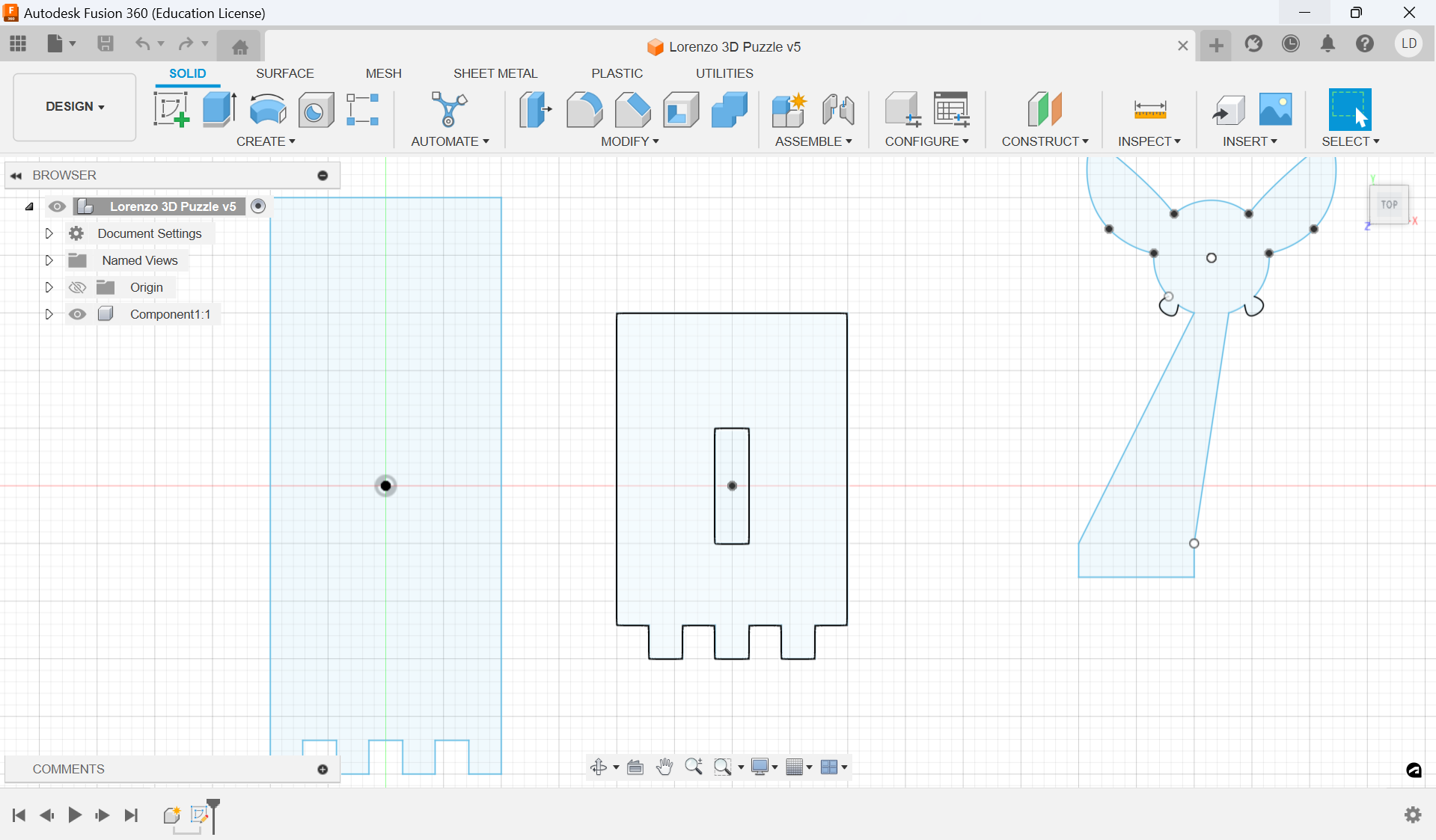Image resolution: width=1436 pixels, height=840 pixels.
Task: Expand the Document Settings node
Action: coord(49,233)
